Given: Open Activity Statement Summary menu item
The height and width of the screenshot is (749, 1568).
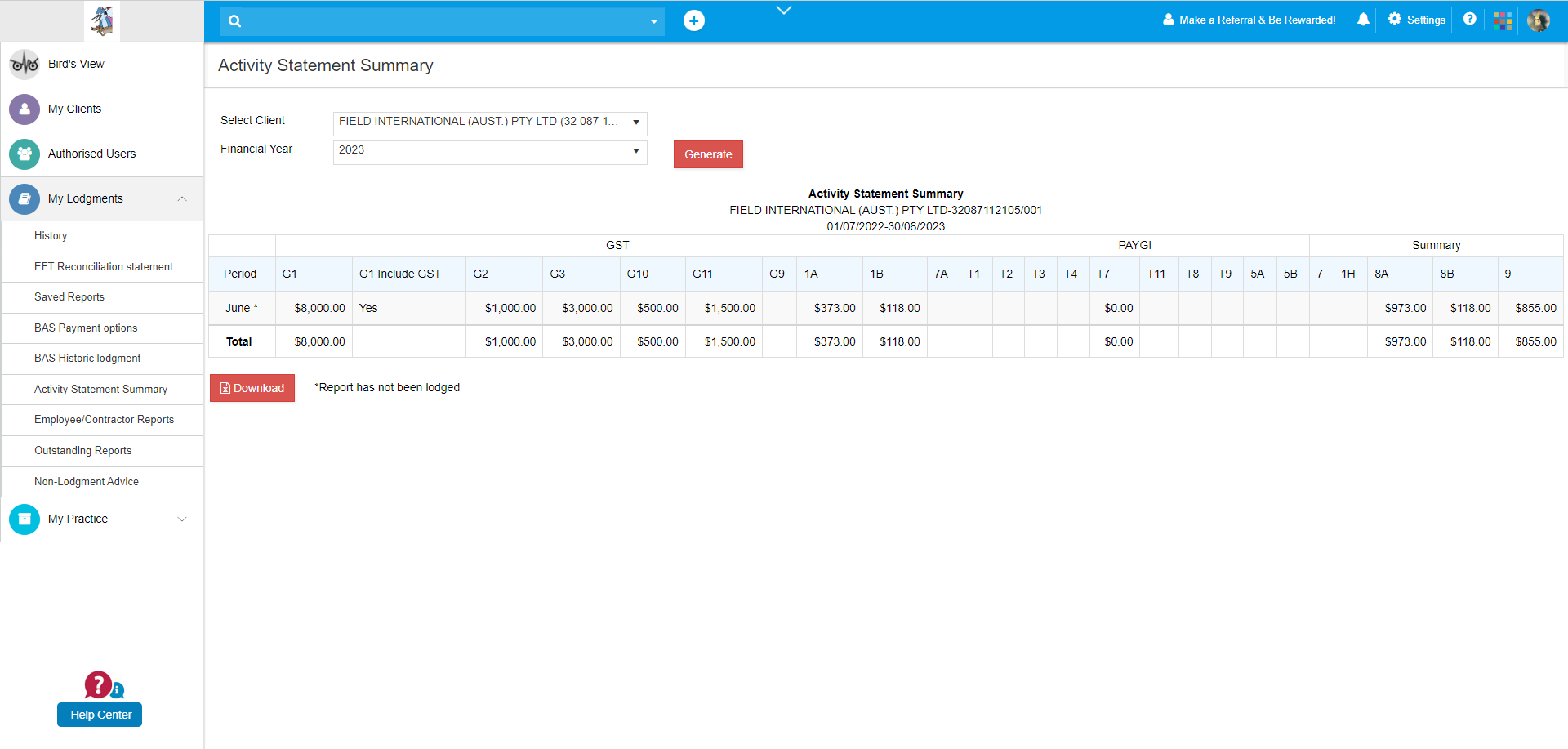Looking at the screenshot, I should pyautogui.click(x=100, y=390).
